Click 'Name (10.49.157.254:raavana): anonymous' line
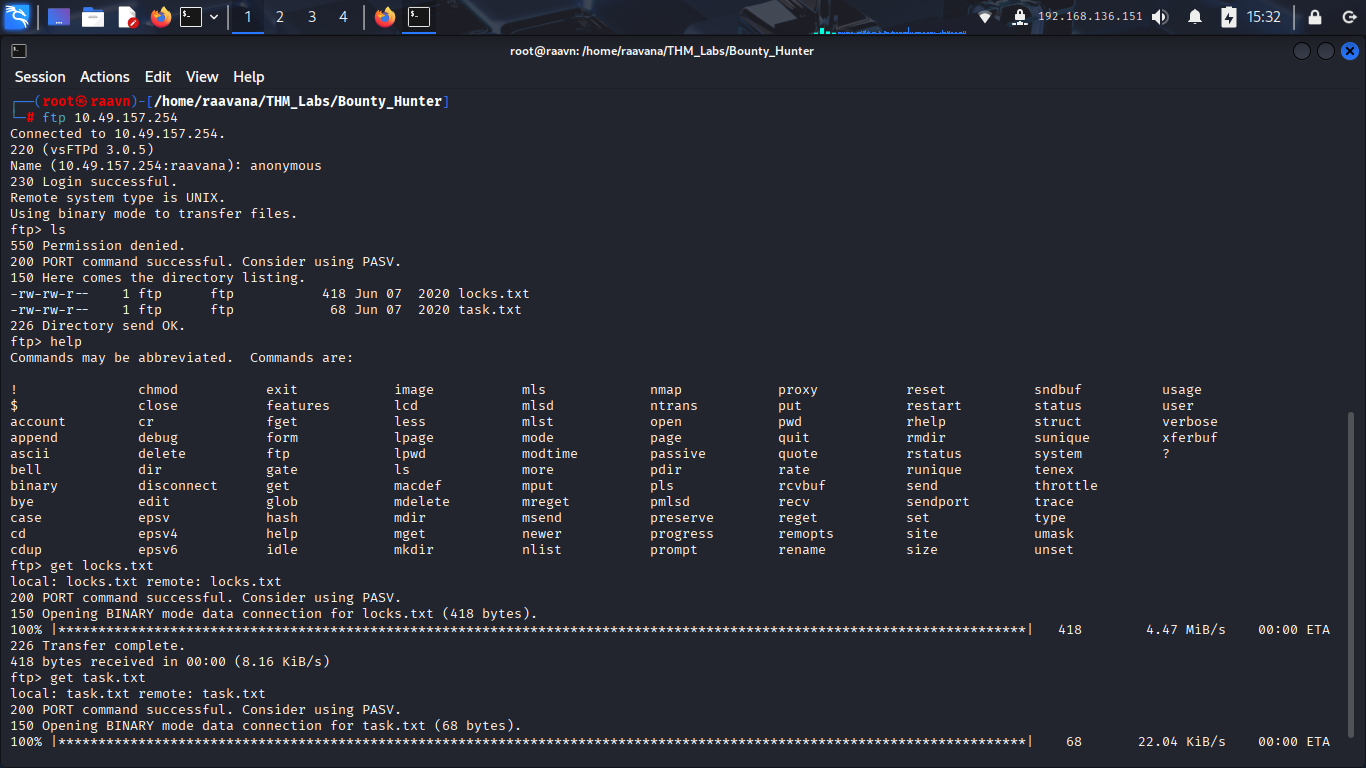 (166, 166)
